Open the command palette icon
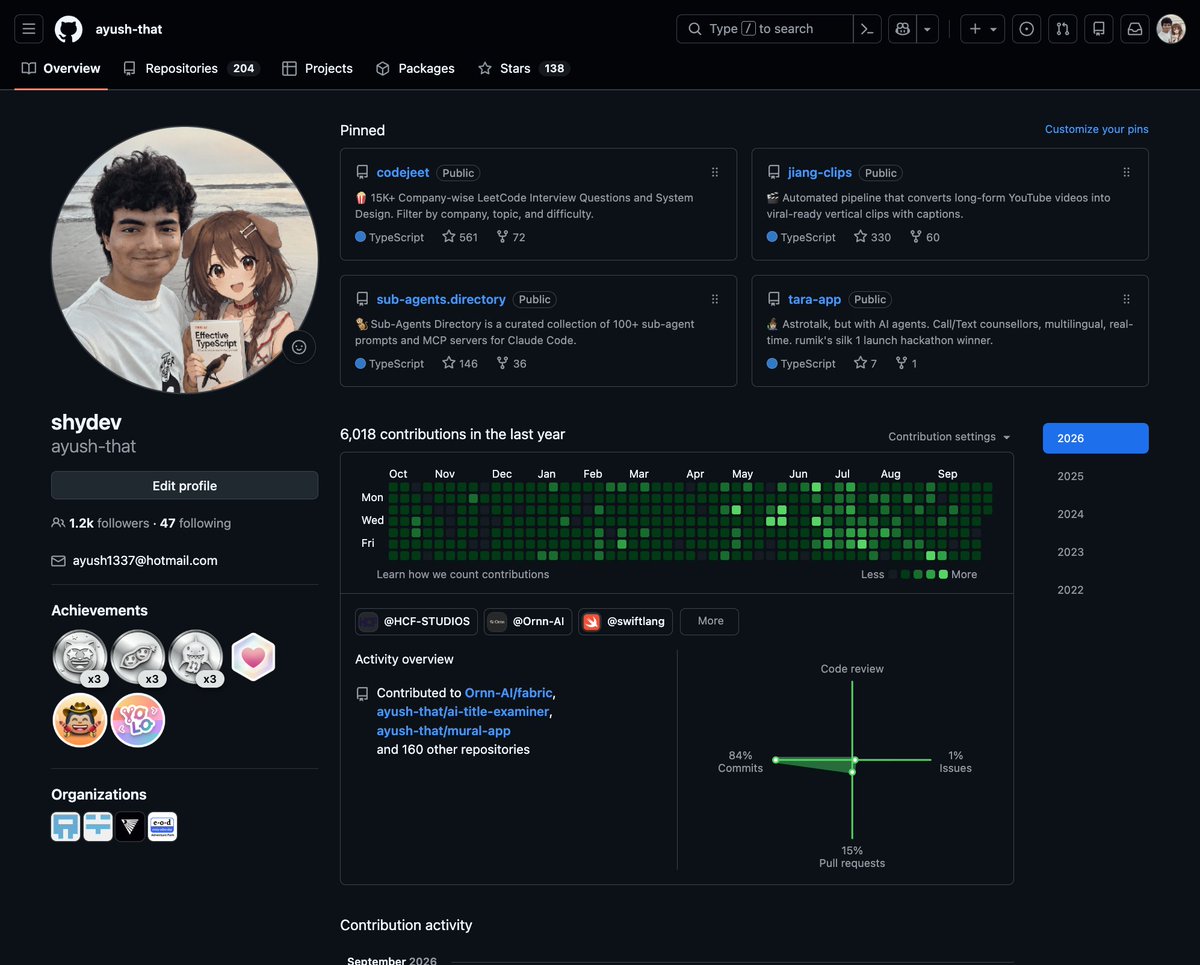This screenshot has width=1200, height=965. pyautogui.click(x=867, y=29)
